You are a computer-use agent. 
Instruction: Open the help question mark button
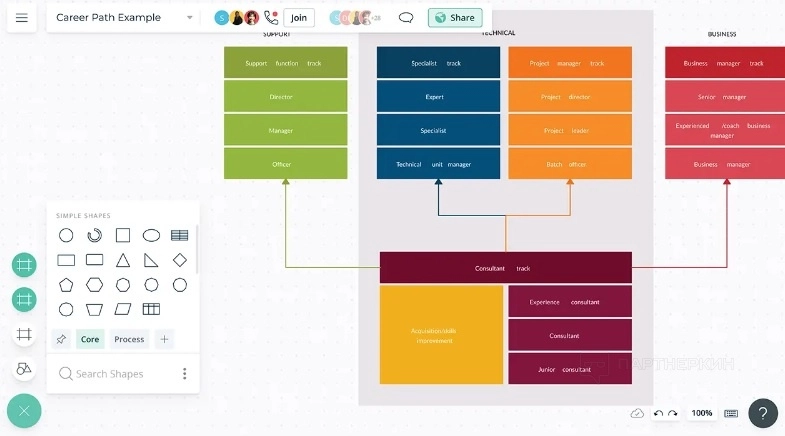click(x=763, y=413)
